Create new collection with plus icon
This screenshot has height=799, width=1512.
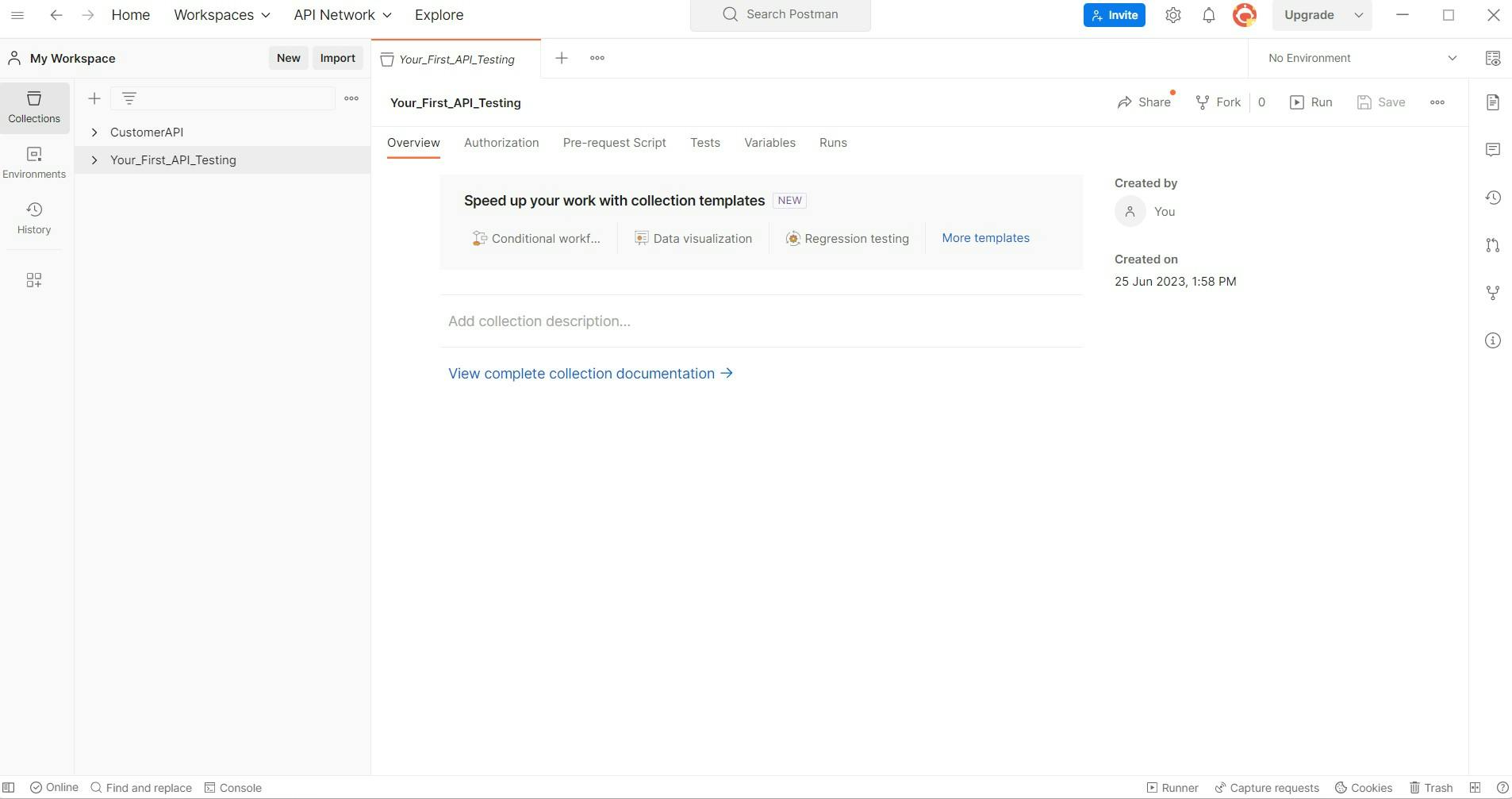coord(94,98)
